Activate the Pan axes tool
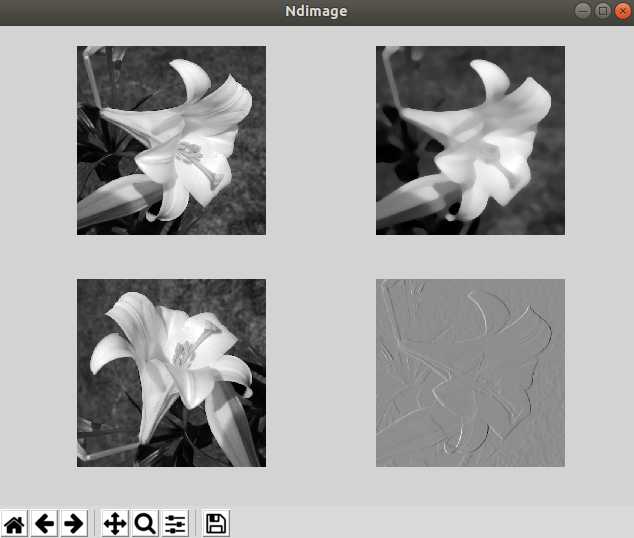The image size is (634, 538). (x=115, y=523)
